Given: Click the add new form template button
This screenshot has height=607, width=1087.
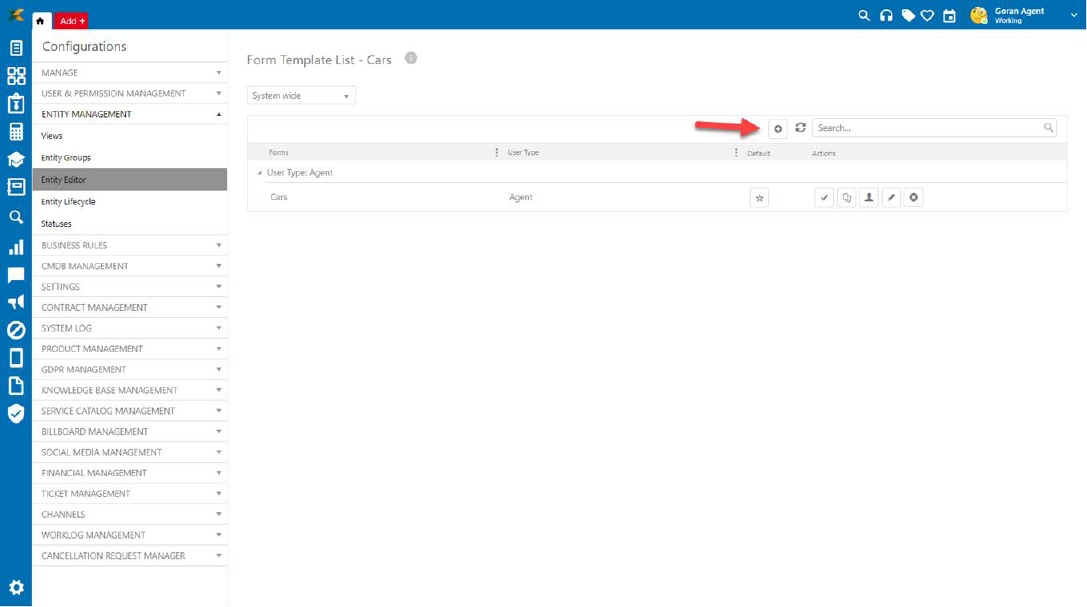Looking at the screenshot, I should coord(778,128).
